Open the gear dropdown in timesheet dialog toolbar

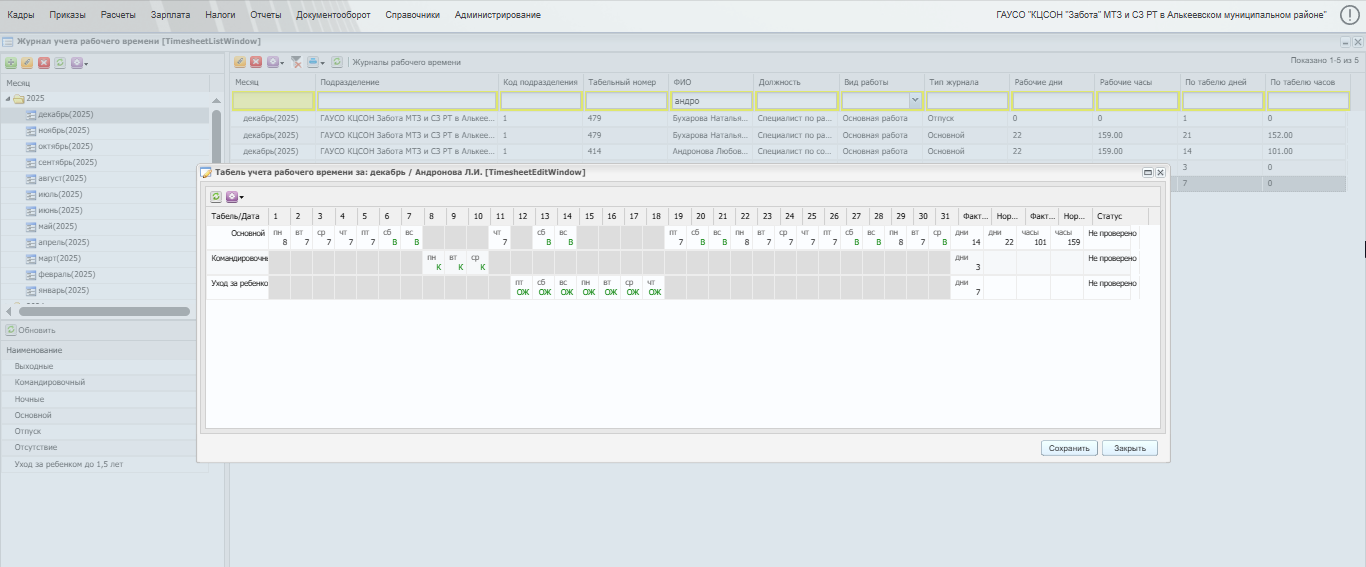pos(235,197)
